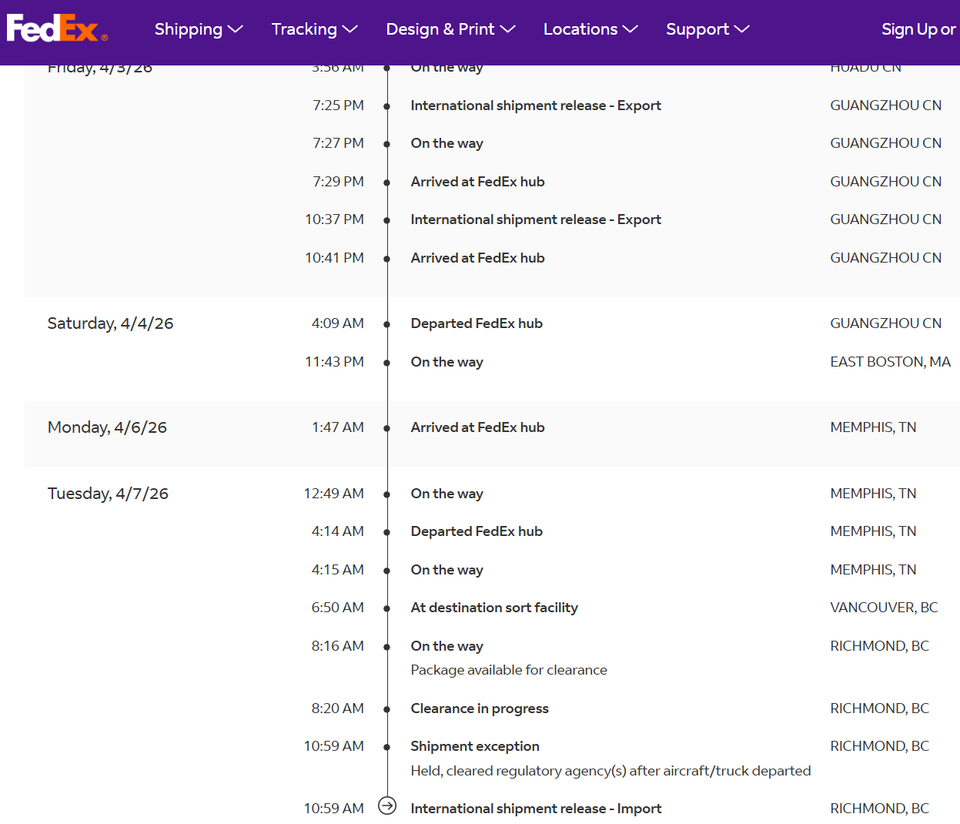This screenshot has width=960, height=824.
Task: Click the timeline dot for Clearance in progress
Action: (x=387, y=710)
